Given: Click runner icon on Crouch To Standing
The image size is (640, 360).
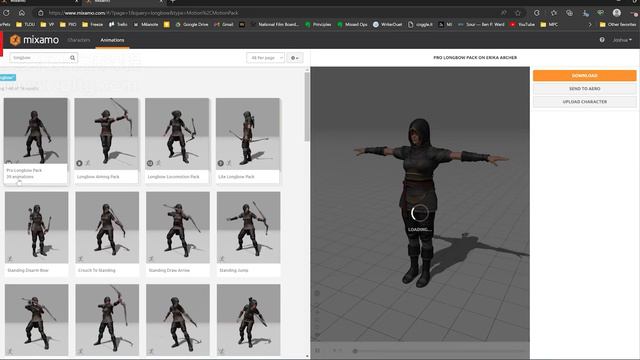Looking at the screenshot, I should 81,259.
